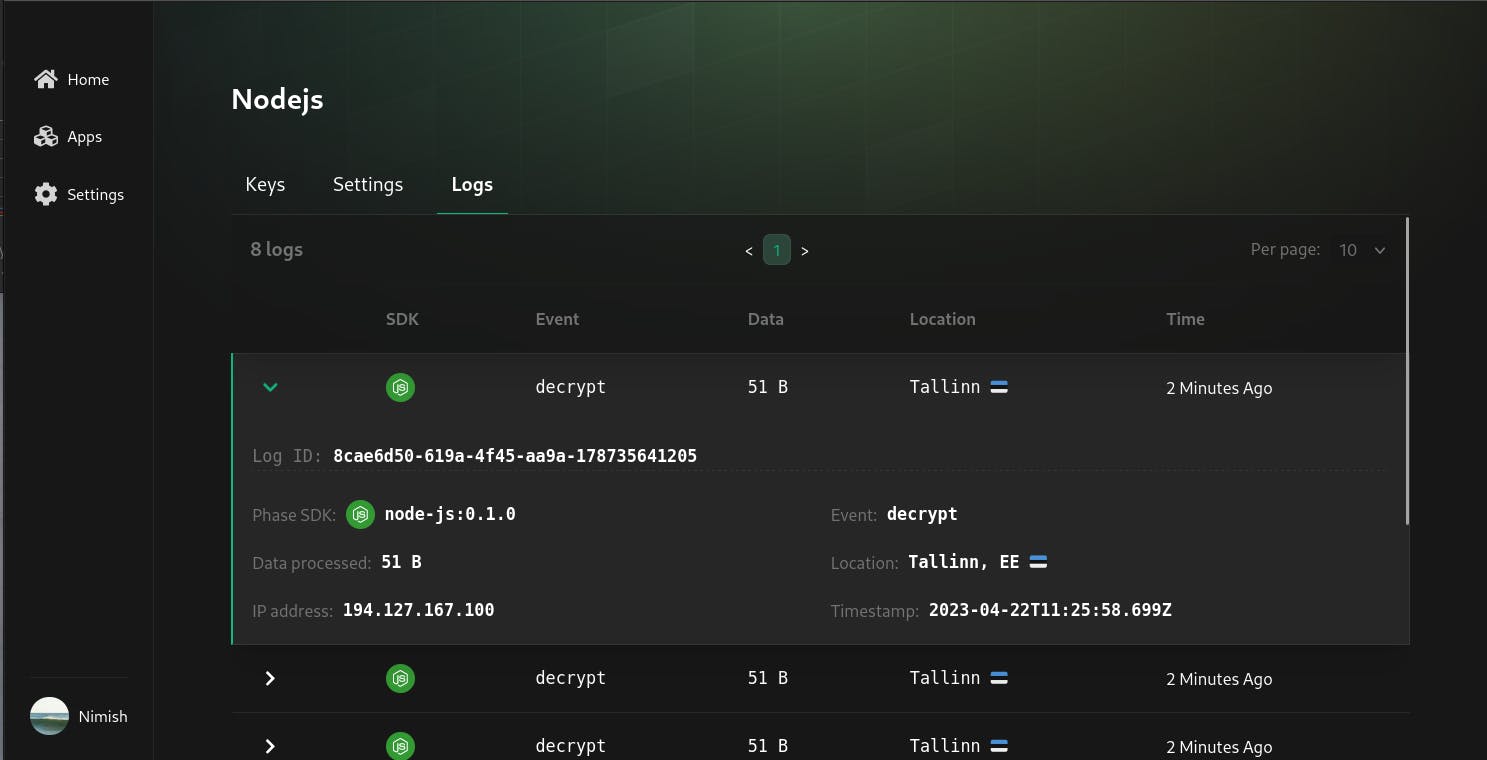This screenshot has width=1487, height=760.
Task: Click the Node.js icon in third log row
Action: [x=400, y=746]
